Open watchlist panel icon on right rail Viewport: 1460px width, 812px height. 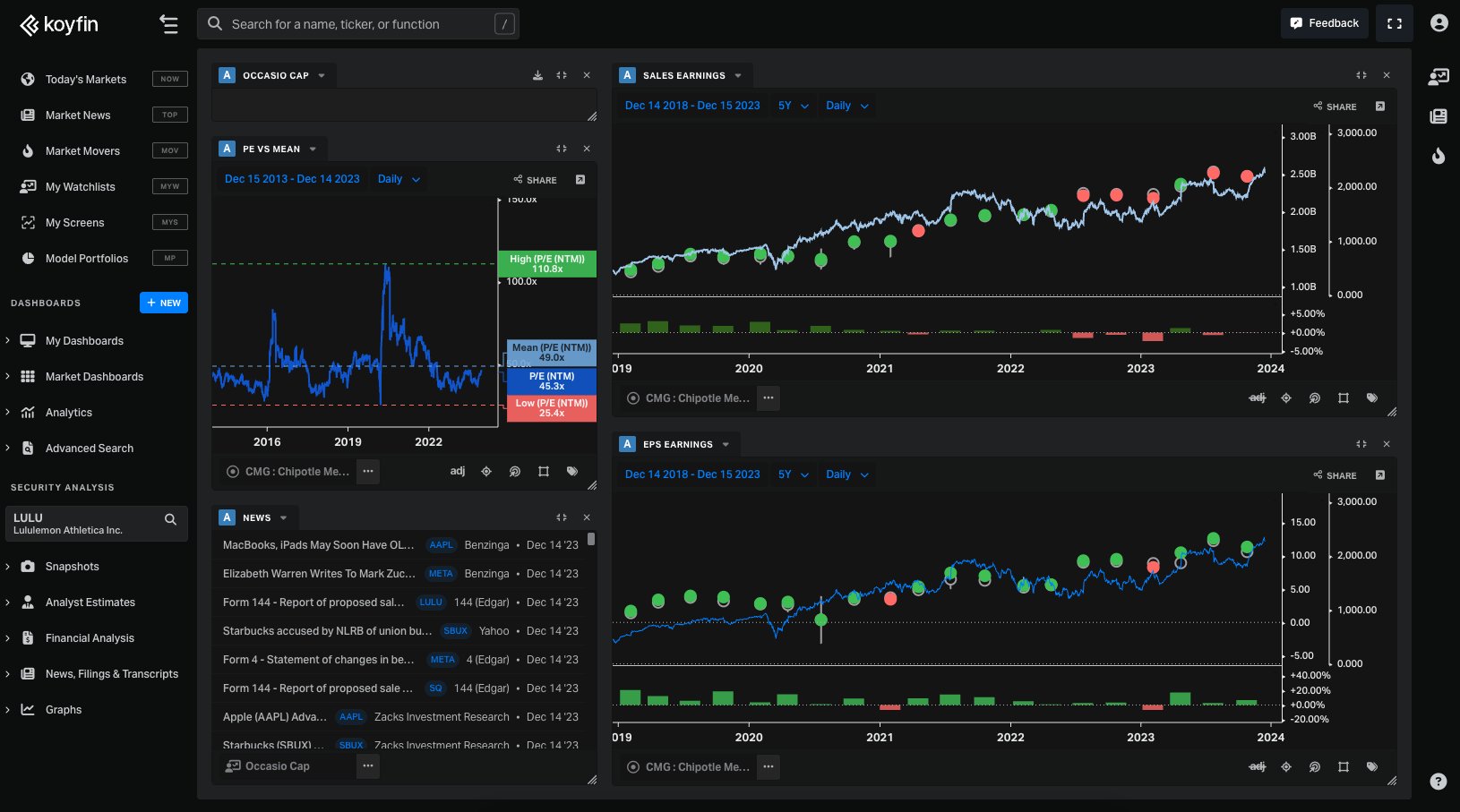1439,77
